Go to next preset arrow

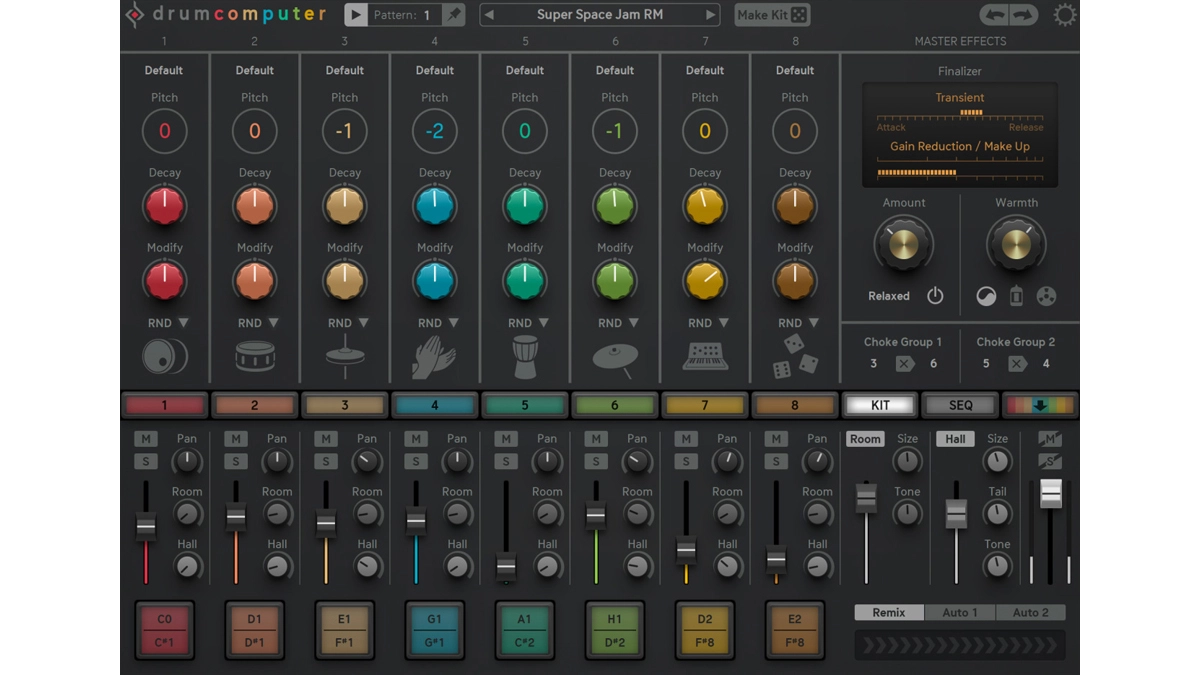711,15
